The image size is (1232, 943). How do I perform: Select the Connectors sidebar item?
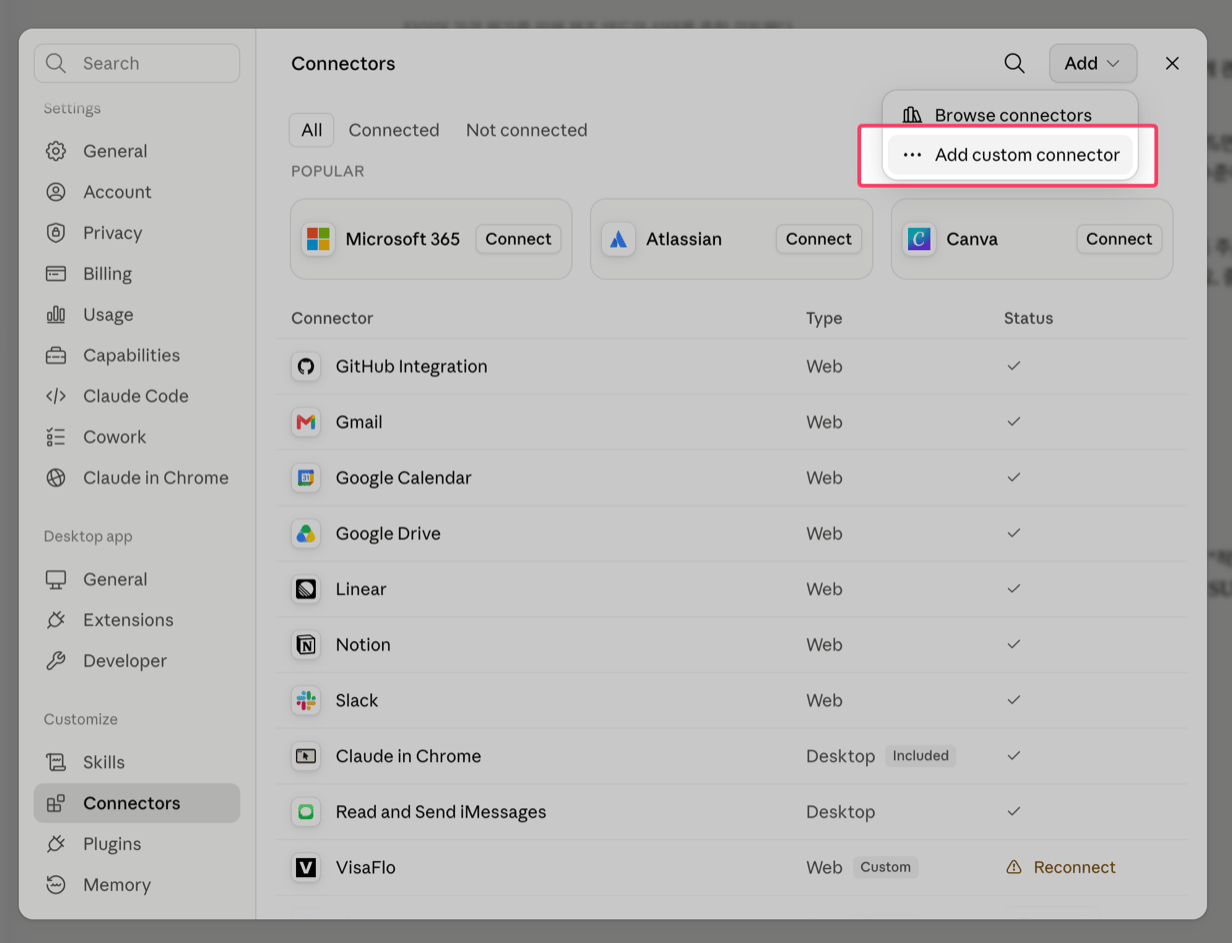click(x=137, y=803)
